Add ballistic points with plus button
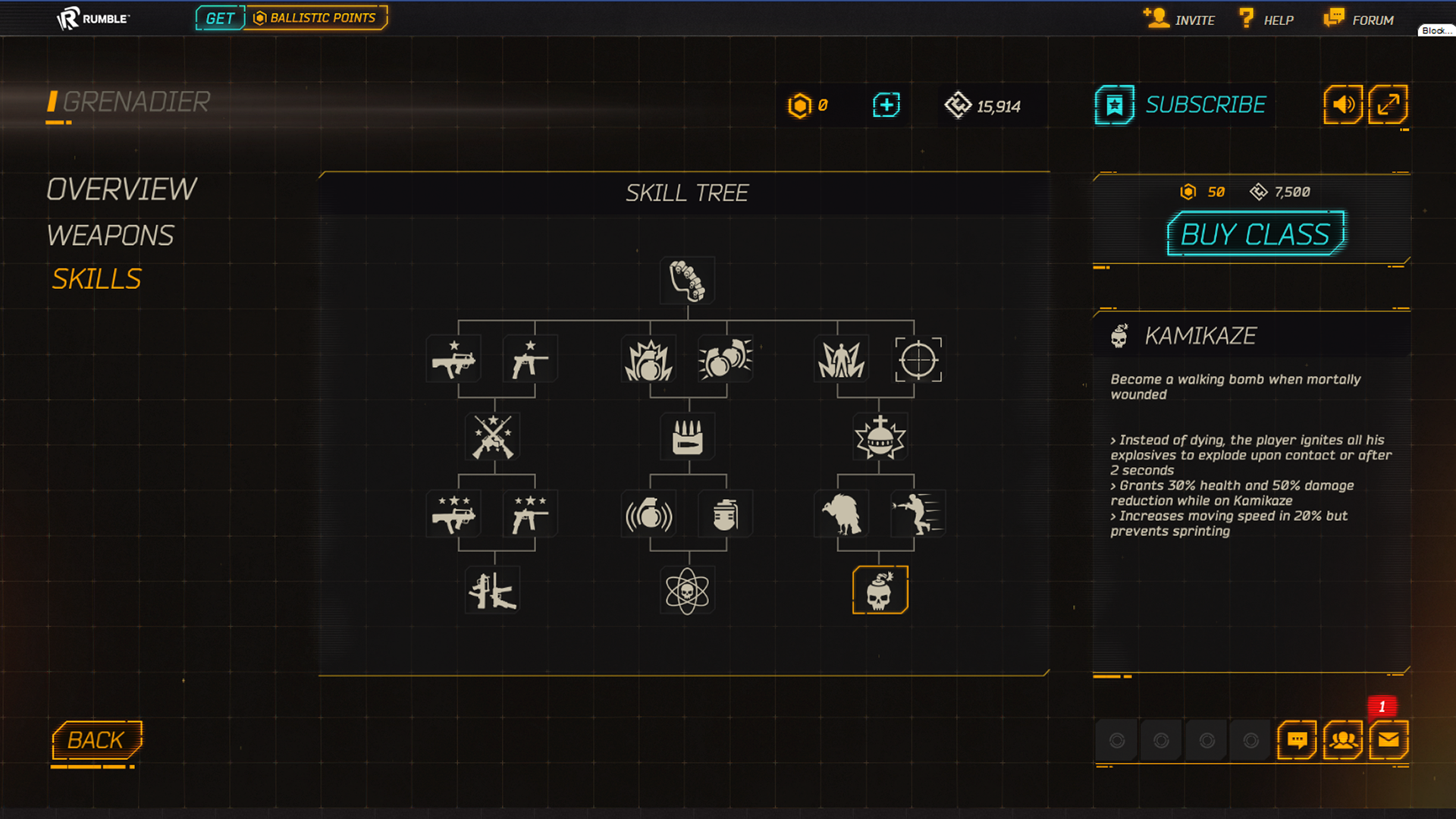Image resolution: width=1456 pixels, height=819 pixels. 886,105
